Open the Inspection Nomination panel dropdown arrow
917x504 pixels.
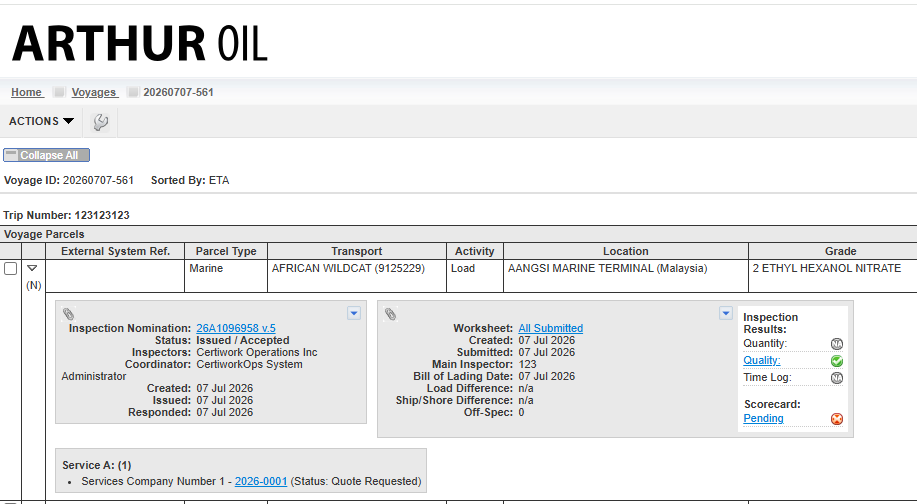[354, 313]
